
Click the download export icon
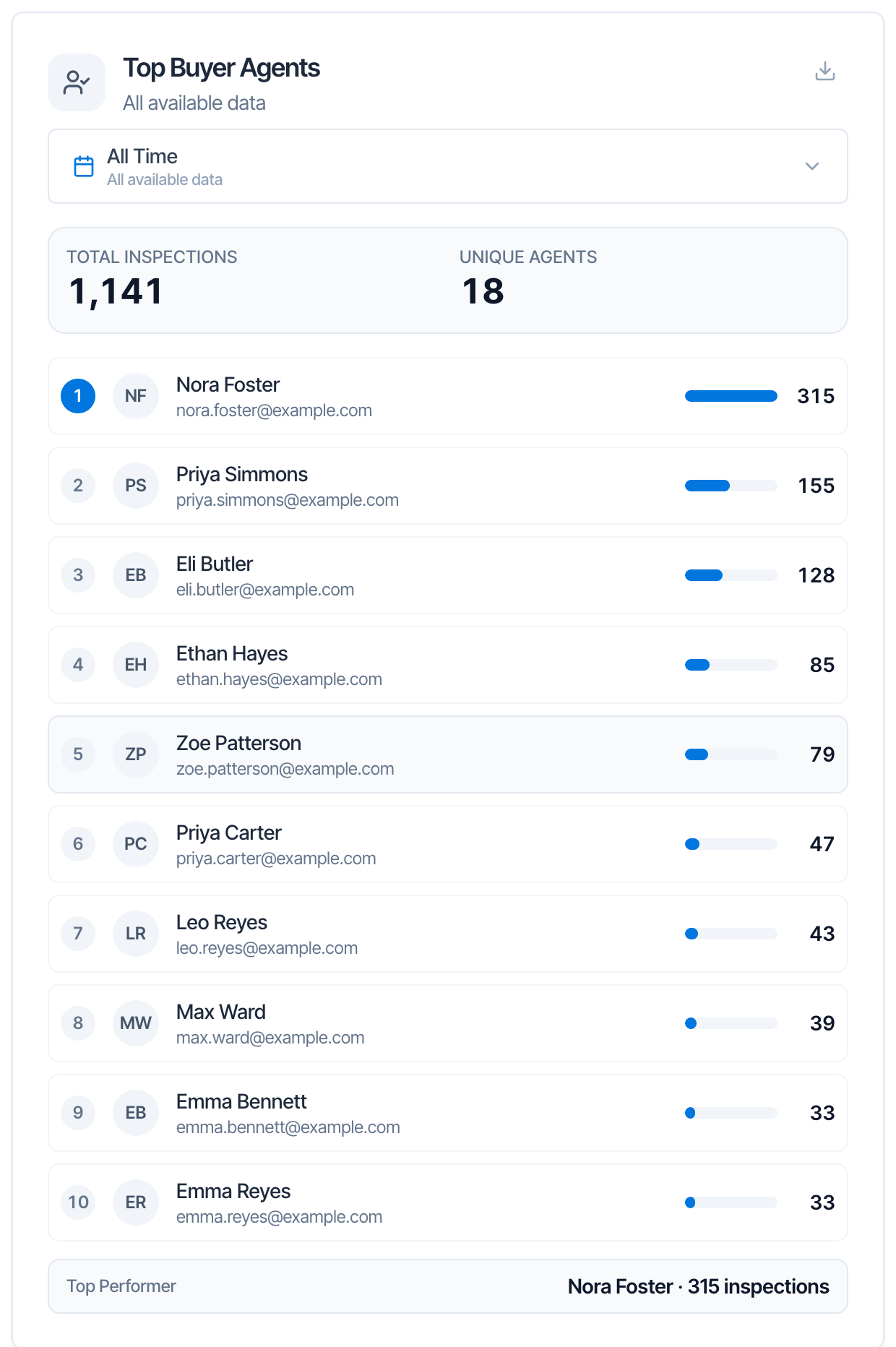[824, 71]
